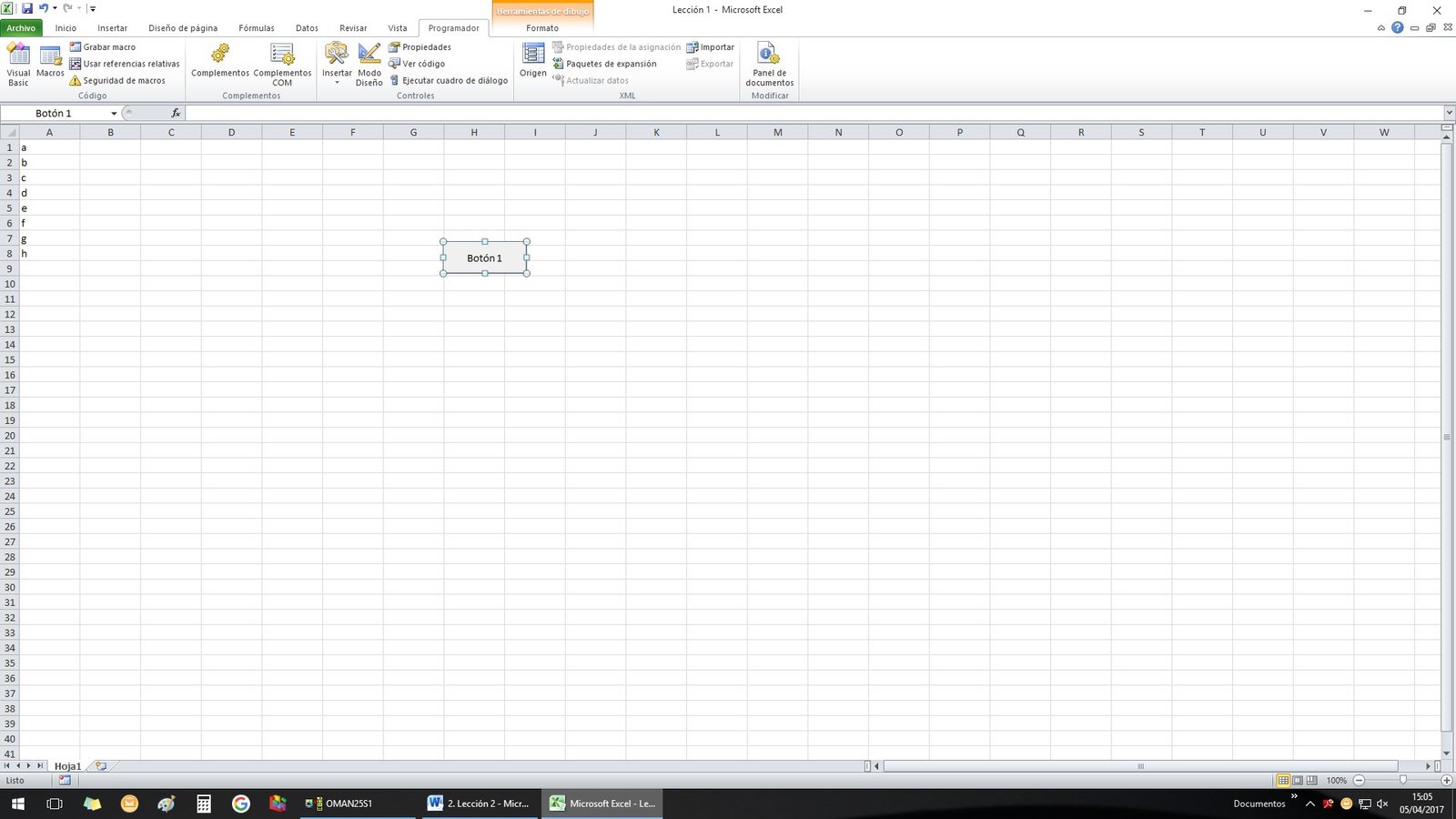Save the workbook from Quick Access
The image size is (1456, 819).
[x=27, y=8]
